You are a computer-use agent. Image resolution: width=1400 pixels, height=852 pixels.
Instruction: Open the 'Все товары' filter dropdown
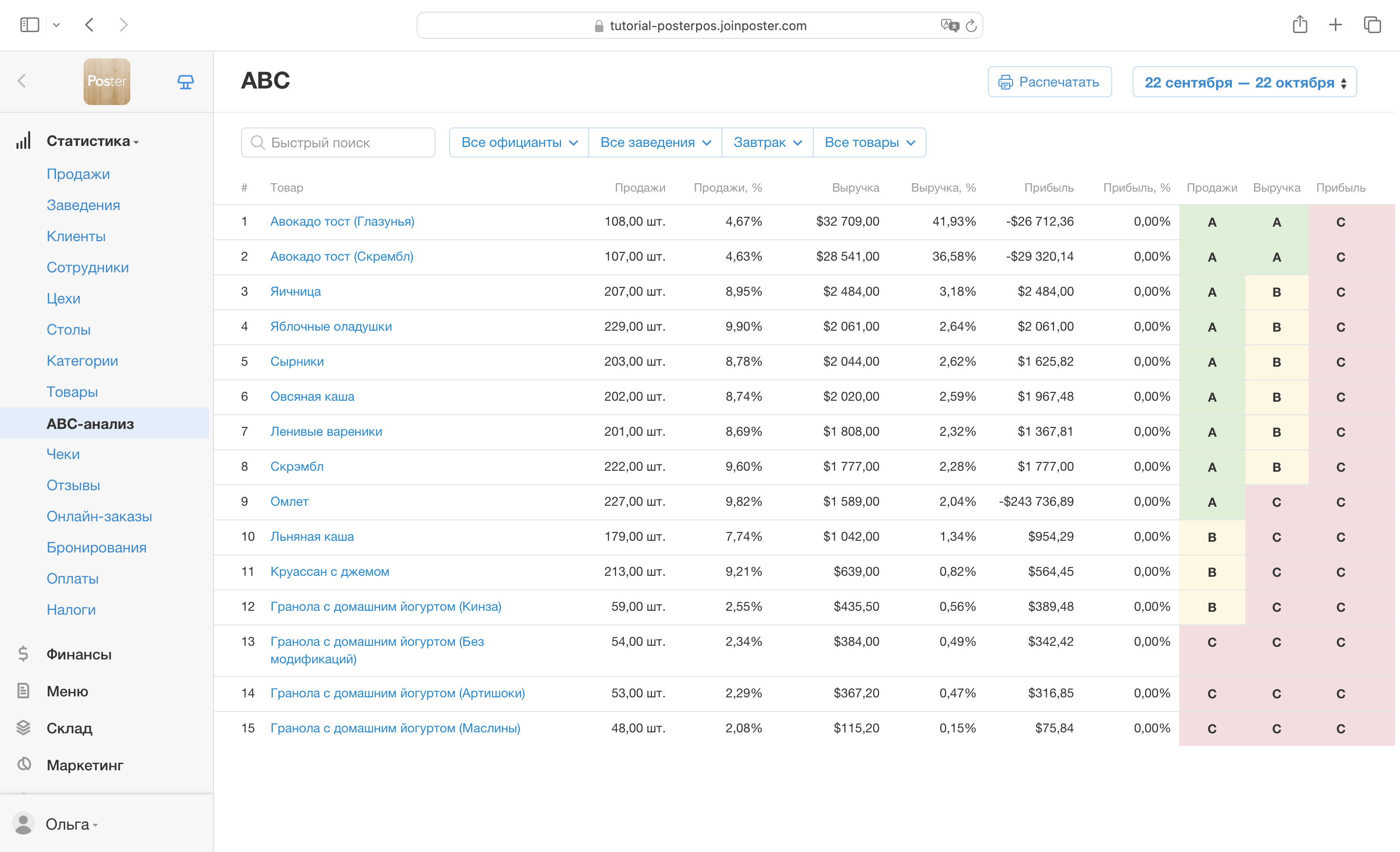point(869,142)
